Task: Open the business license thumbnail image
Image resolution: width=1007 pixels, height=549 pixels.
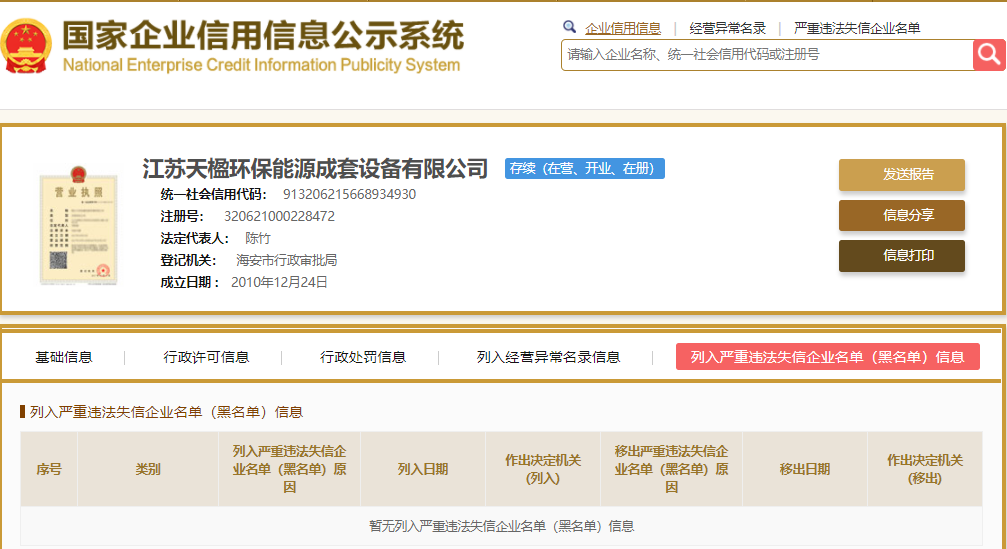Action: tap(78, 225)
